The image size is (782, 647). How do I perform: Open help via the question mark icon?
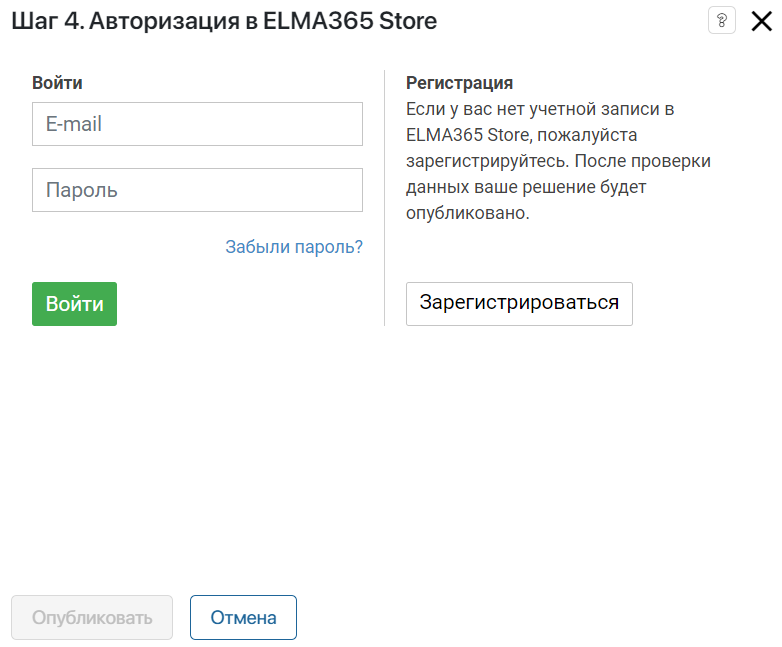(x=721, y=20)
